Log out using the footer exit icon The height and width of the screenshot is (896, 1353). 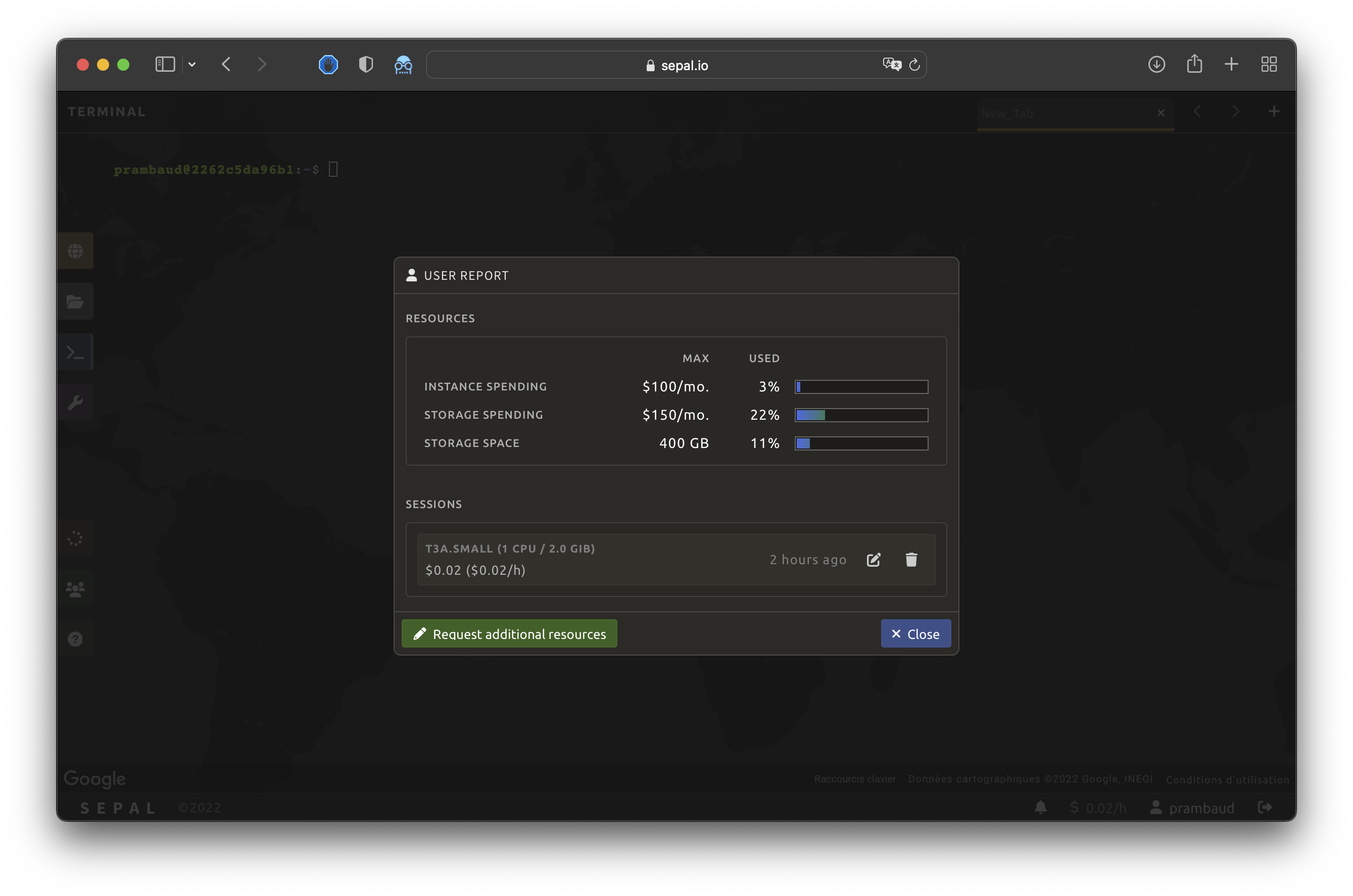[x=1265, y=807]
